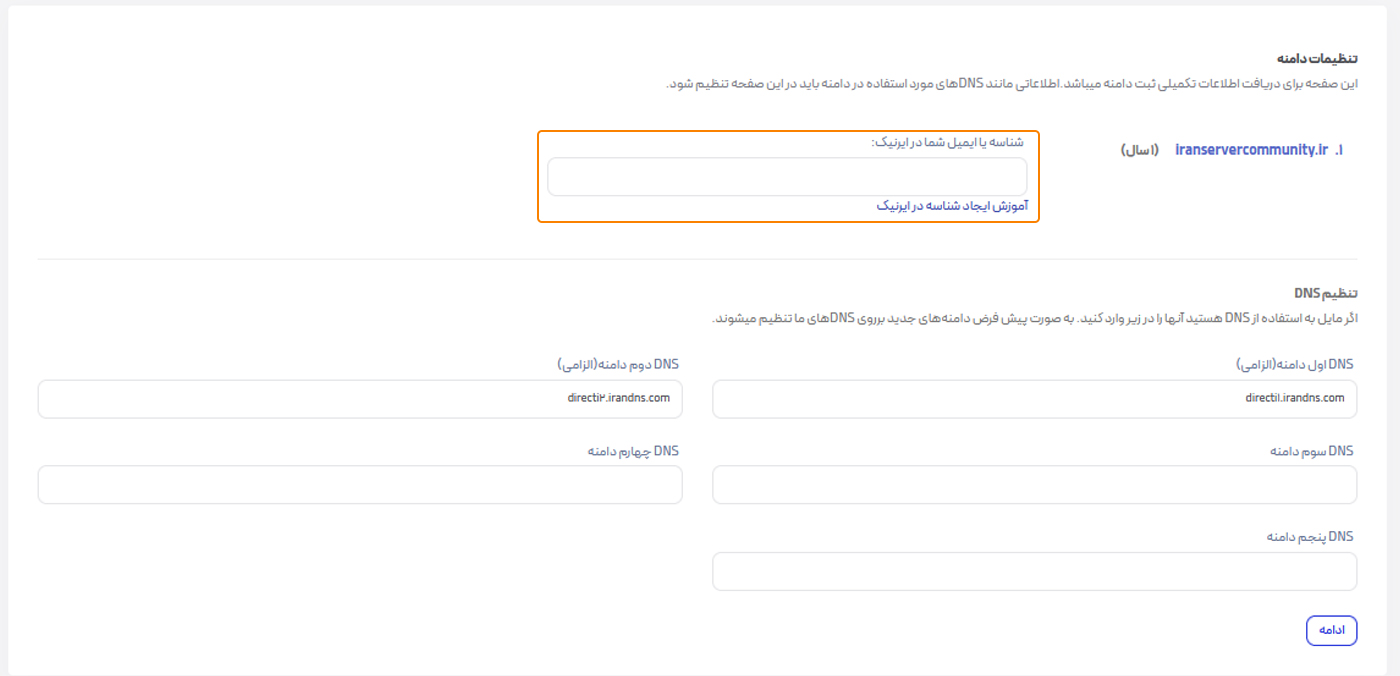Viewport: 1400px width, 676px height.
Task: Click the DNS دوم دامنه(الزامی) label
Action: [618, 364]
